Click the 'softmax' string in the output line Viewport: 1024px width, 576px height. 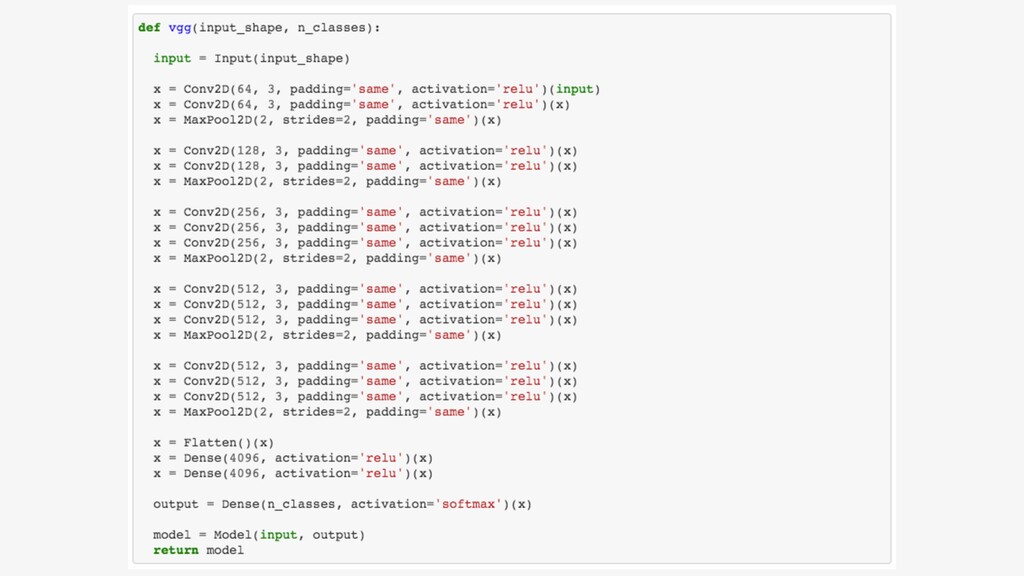pyautogui.click(x=468, y=504)
